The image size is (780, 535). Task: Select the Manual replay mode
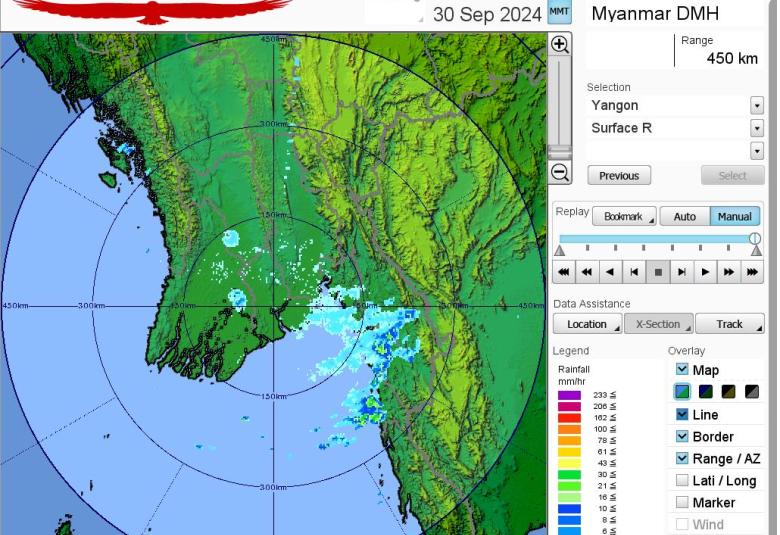click(x=734, y=217)
